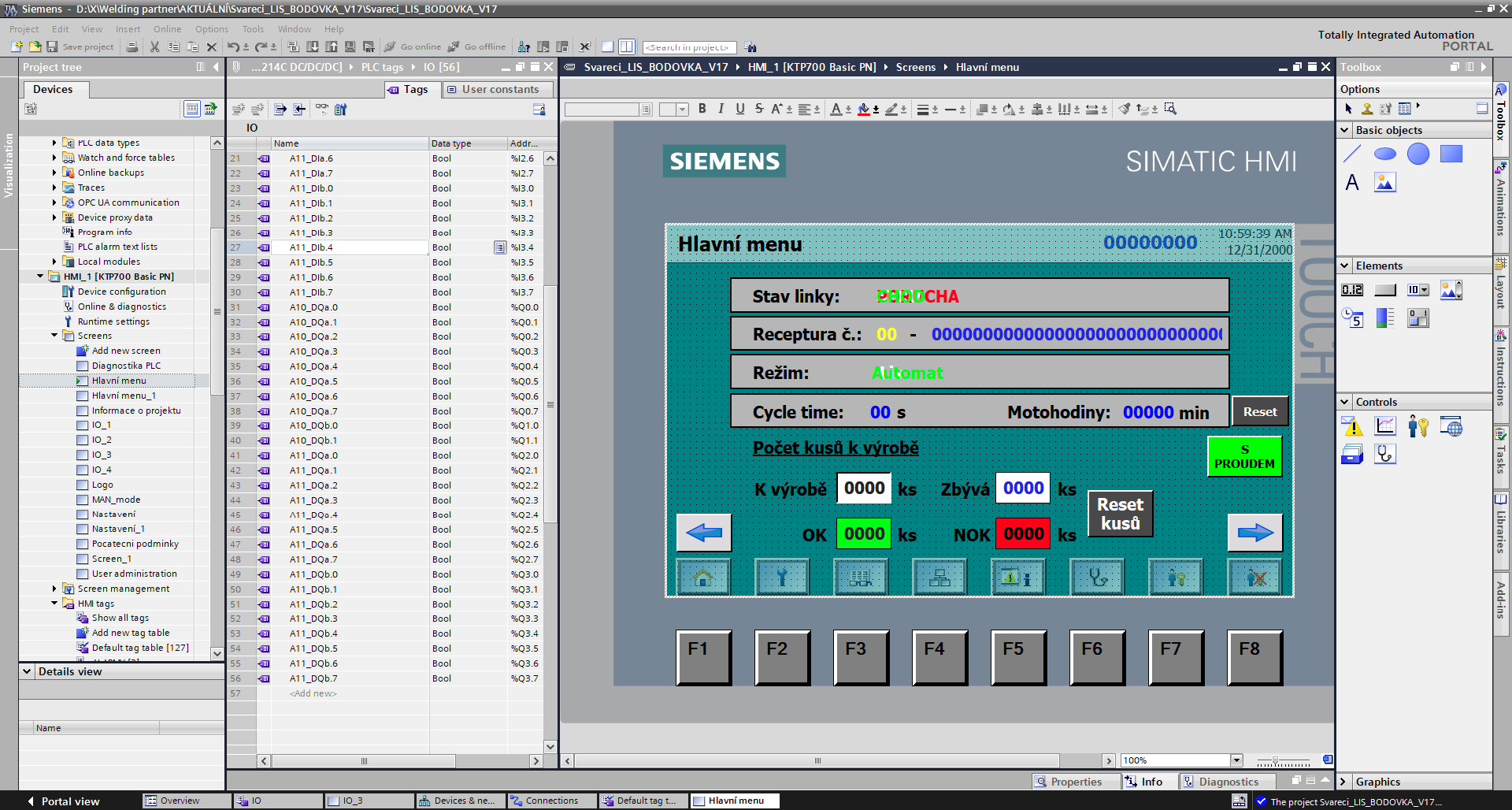Collapse the Basic objects section

tap(1344, 130)
